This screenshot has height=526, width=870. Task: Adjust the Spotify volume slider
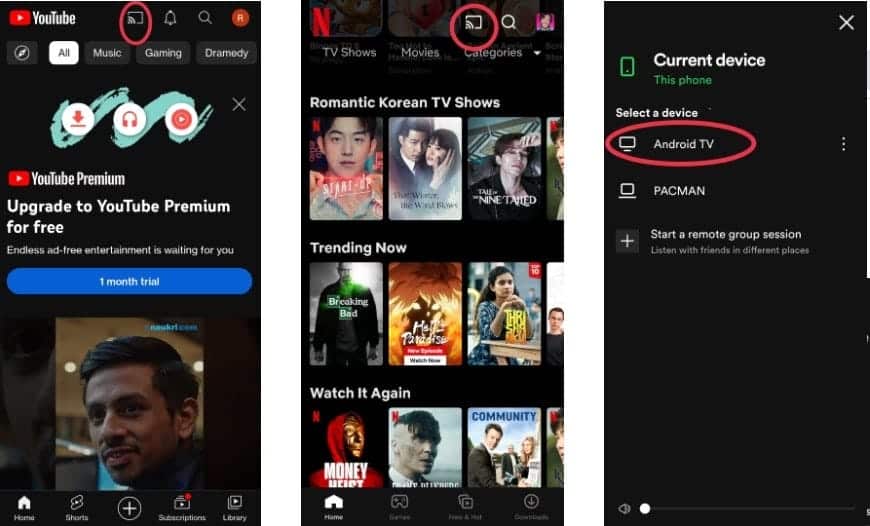click(746, 508)
